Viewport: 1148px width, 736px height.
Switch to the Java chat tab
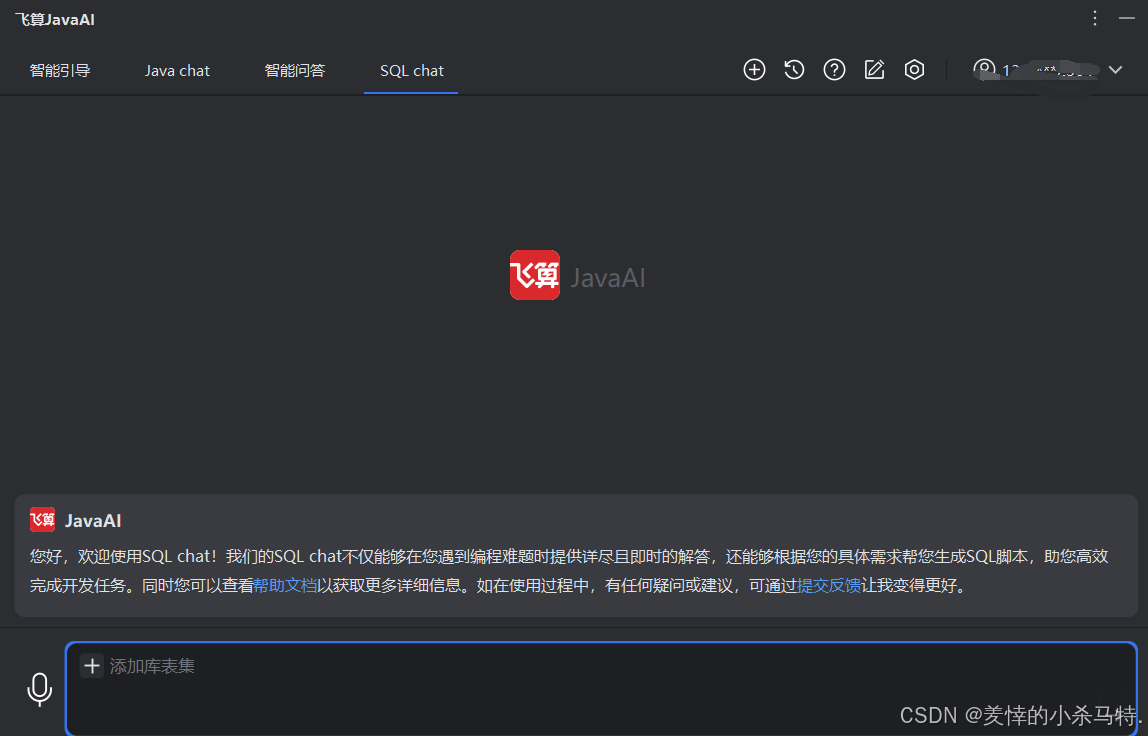tap(177, 70)
